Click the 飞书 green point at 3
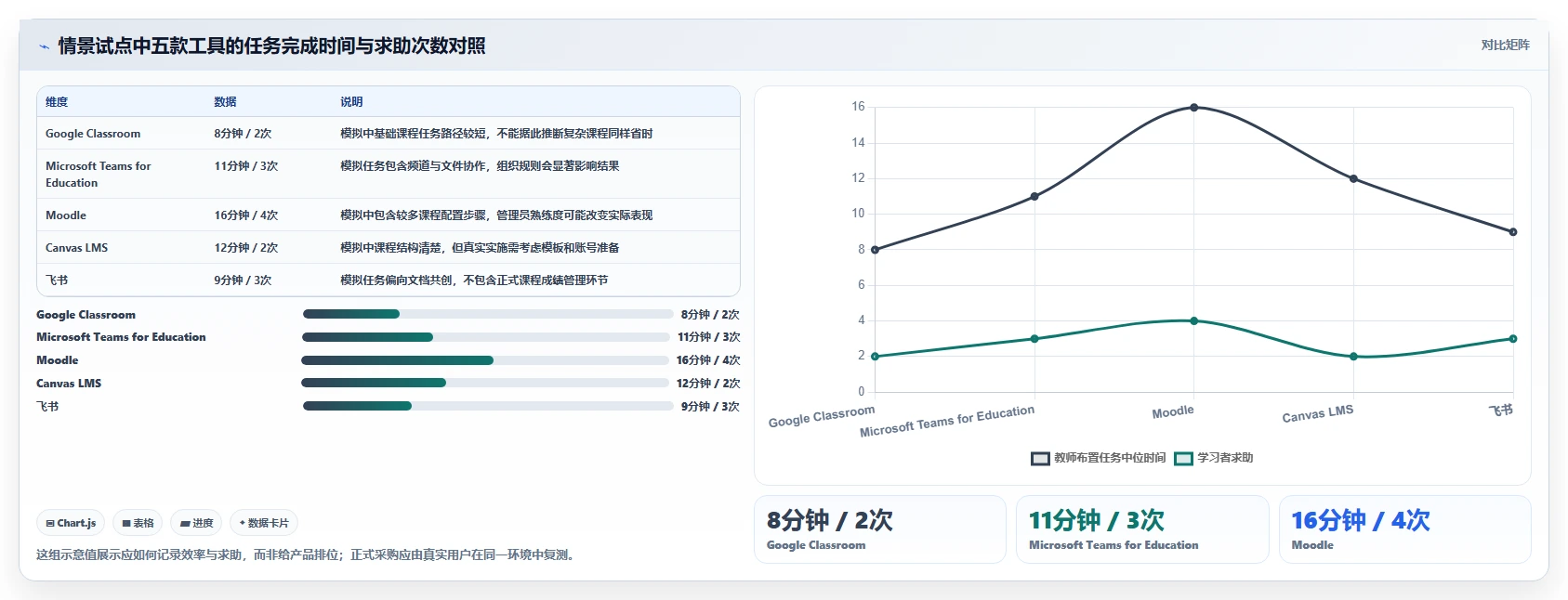 pos(1513,339)
